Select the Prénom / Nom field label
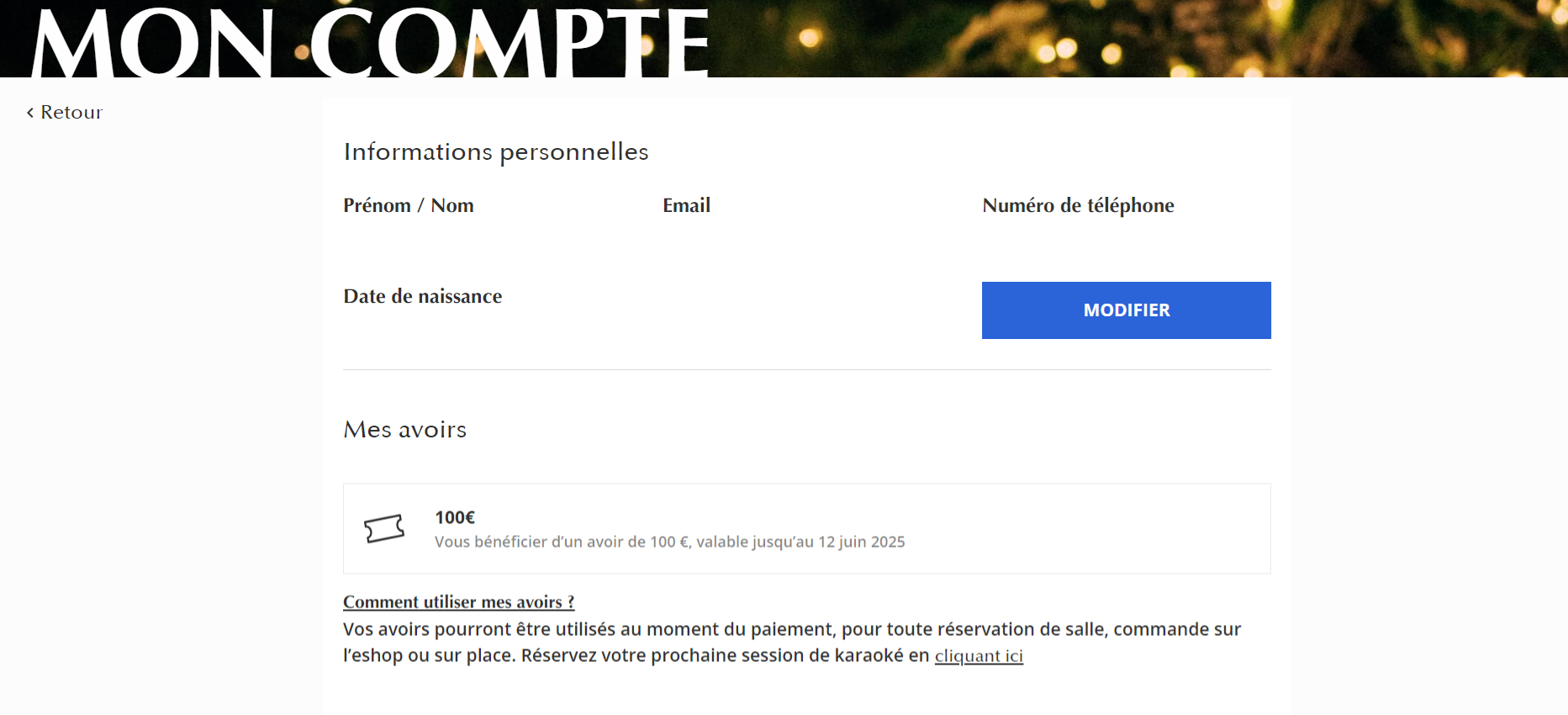Screen dimensions: 1568x715 409,206
